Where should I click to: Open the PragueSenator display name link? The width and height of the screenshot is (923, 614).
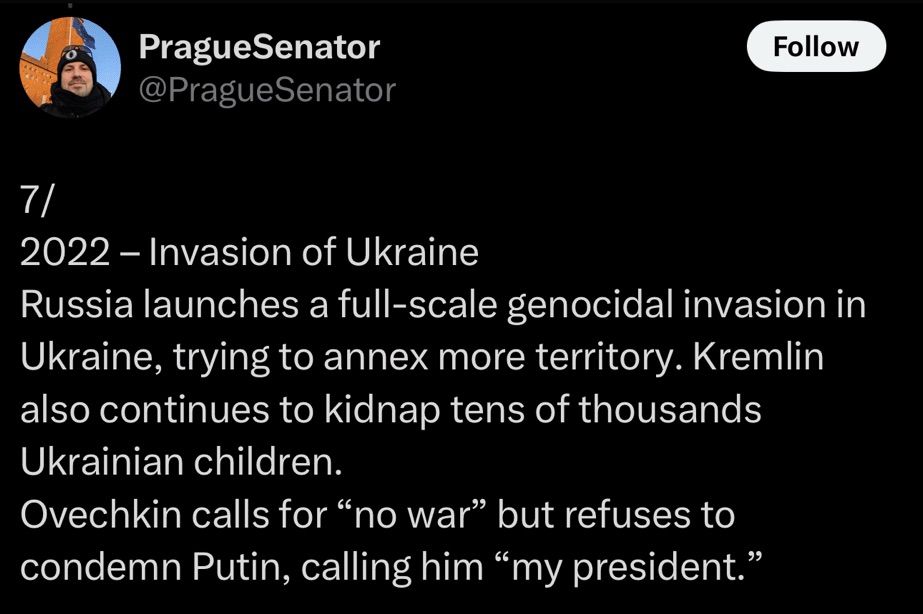tap(259, 46)
